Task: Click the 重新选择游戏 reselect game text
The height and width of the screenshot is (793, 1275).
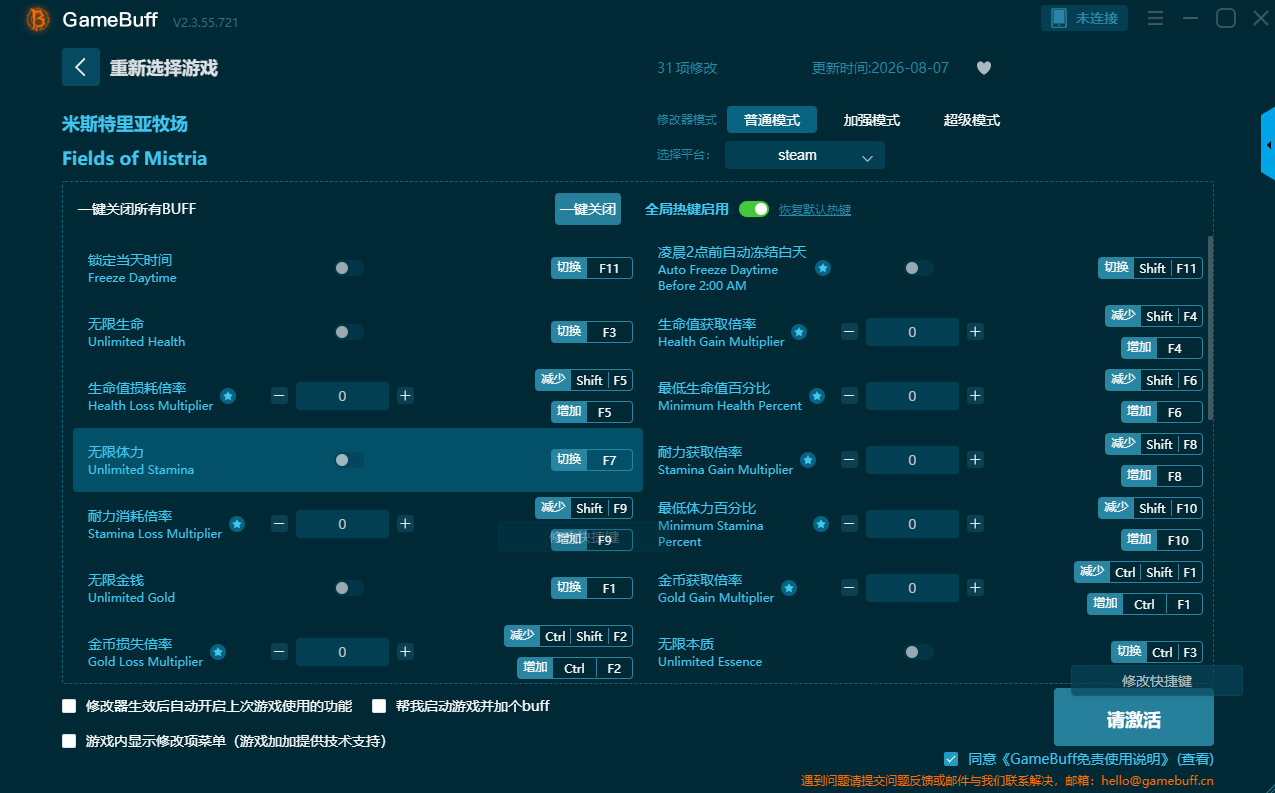Action: 164,68
